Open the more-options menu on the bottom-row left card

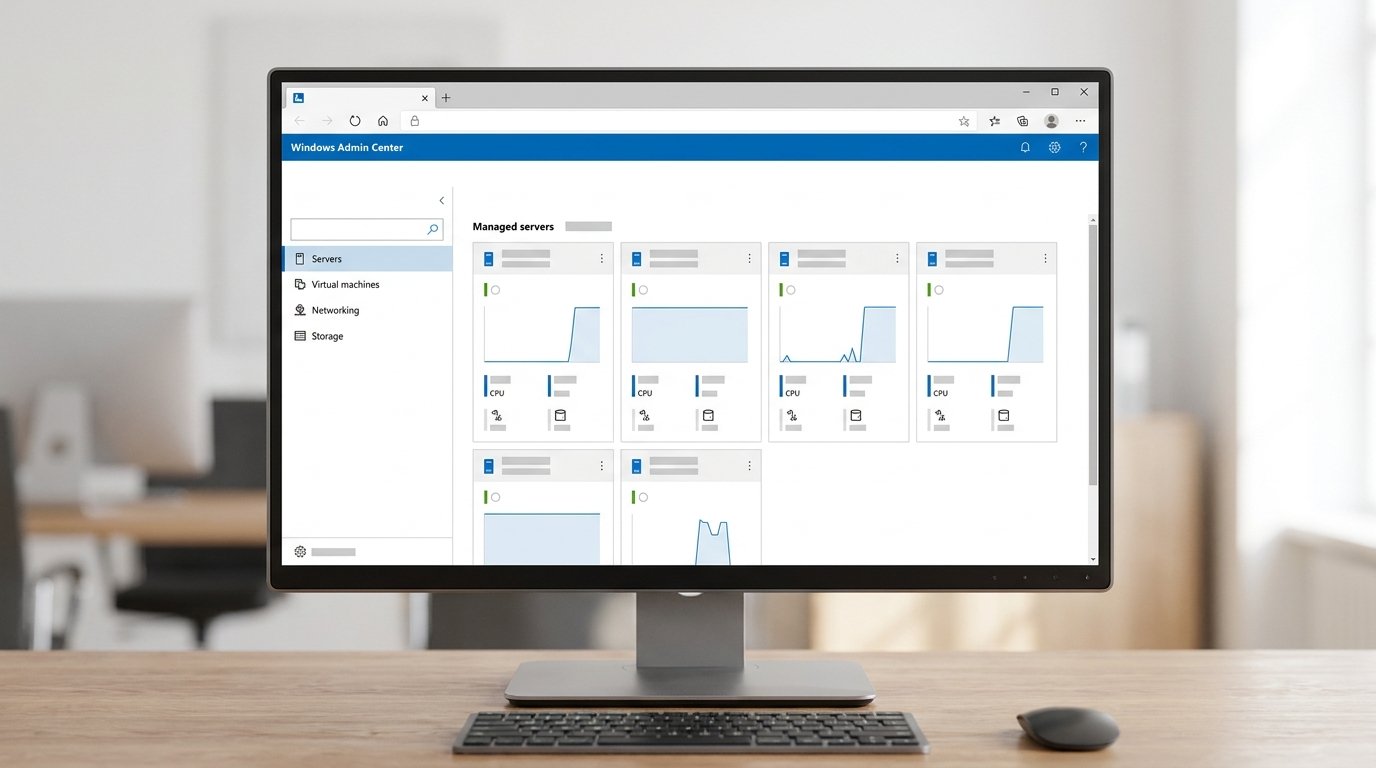pyautogui.click(x=602, y=466)
